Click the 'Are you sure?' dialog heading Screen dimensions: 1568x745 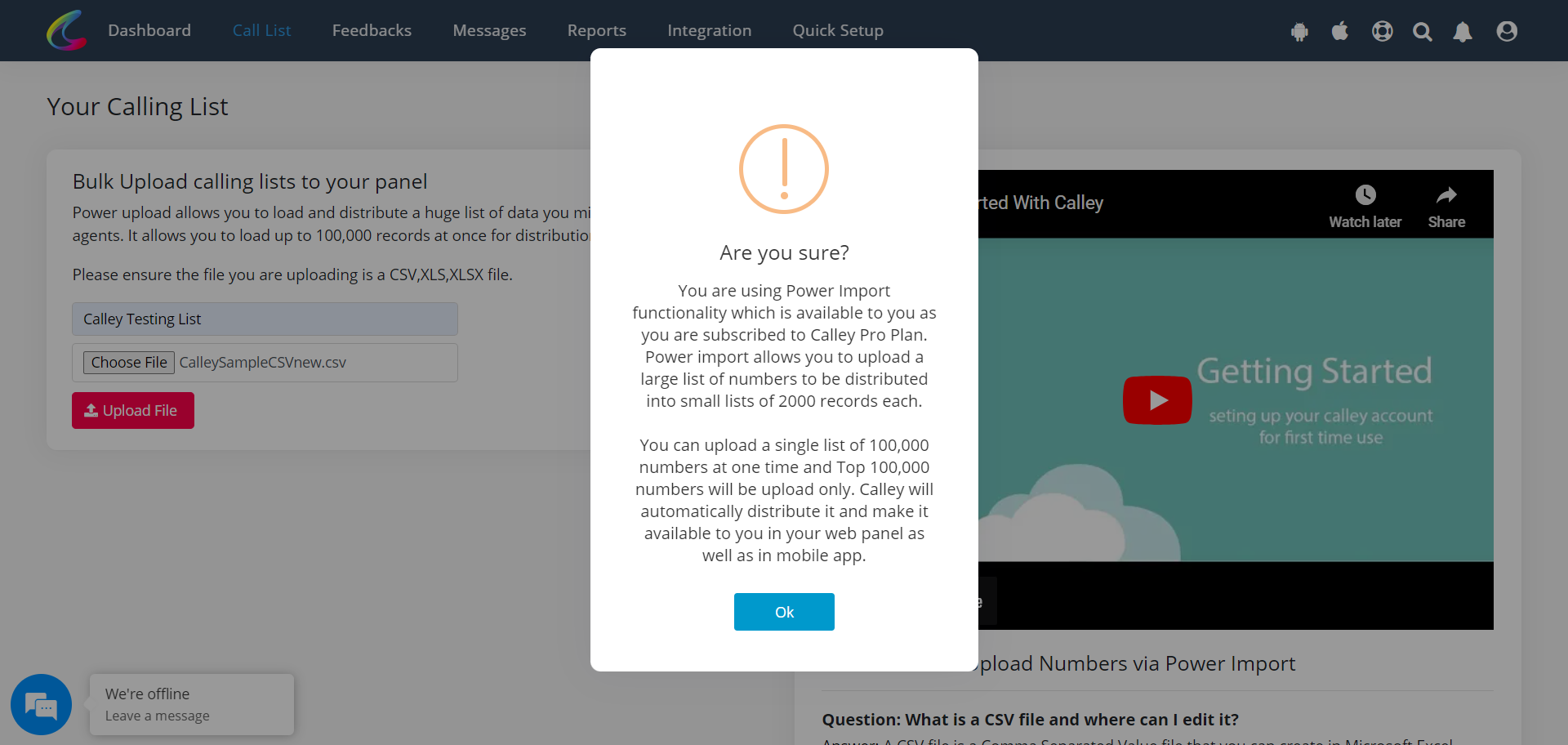pos(784,252)
